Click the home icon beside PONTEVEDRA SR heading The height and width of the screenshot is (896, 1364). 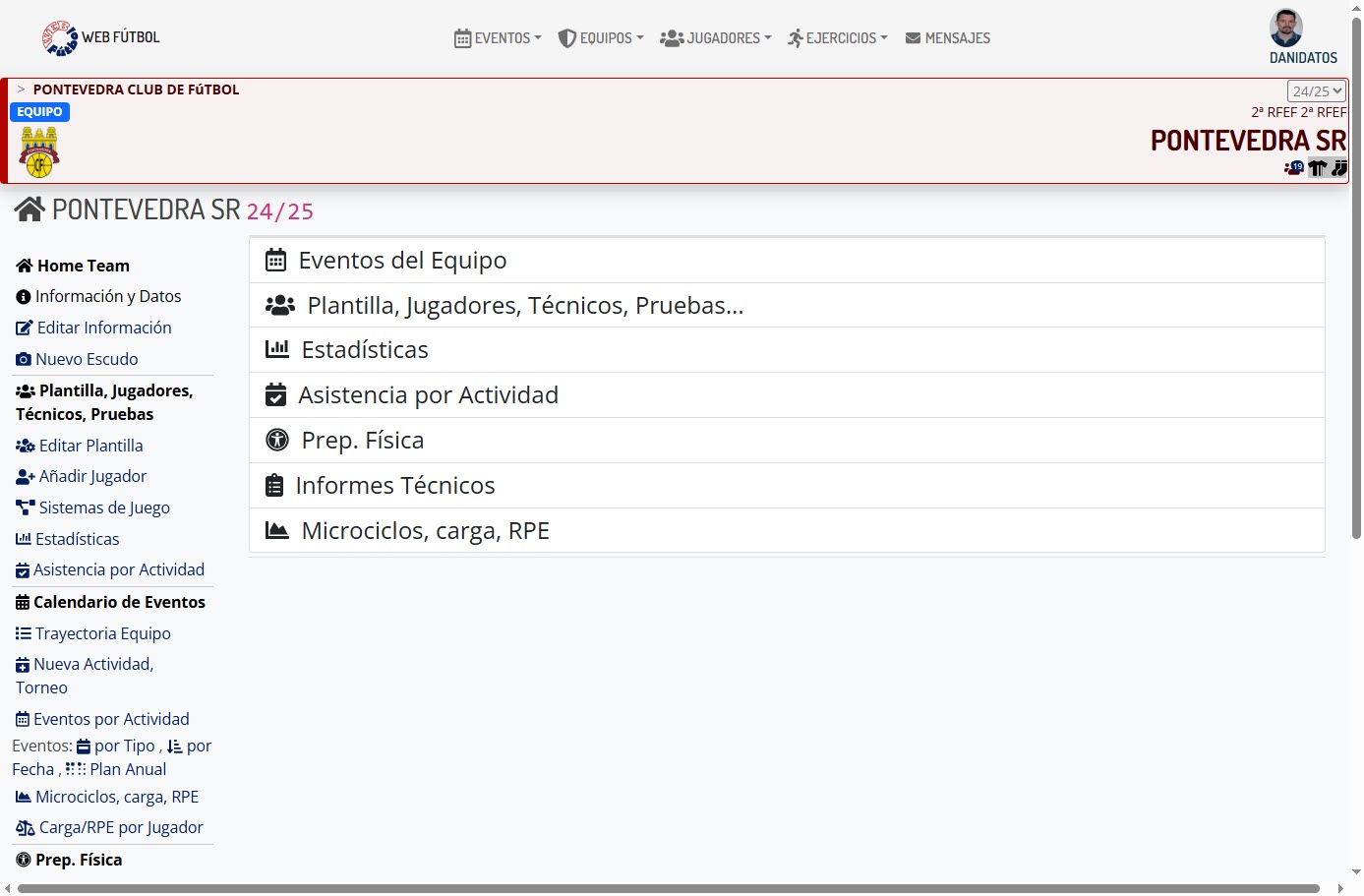click(30, 209)
